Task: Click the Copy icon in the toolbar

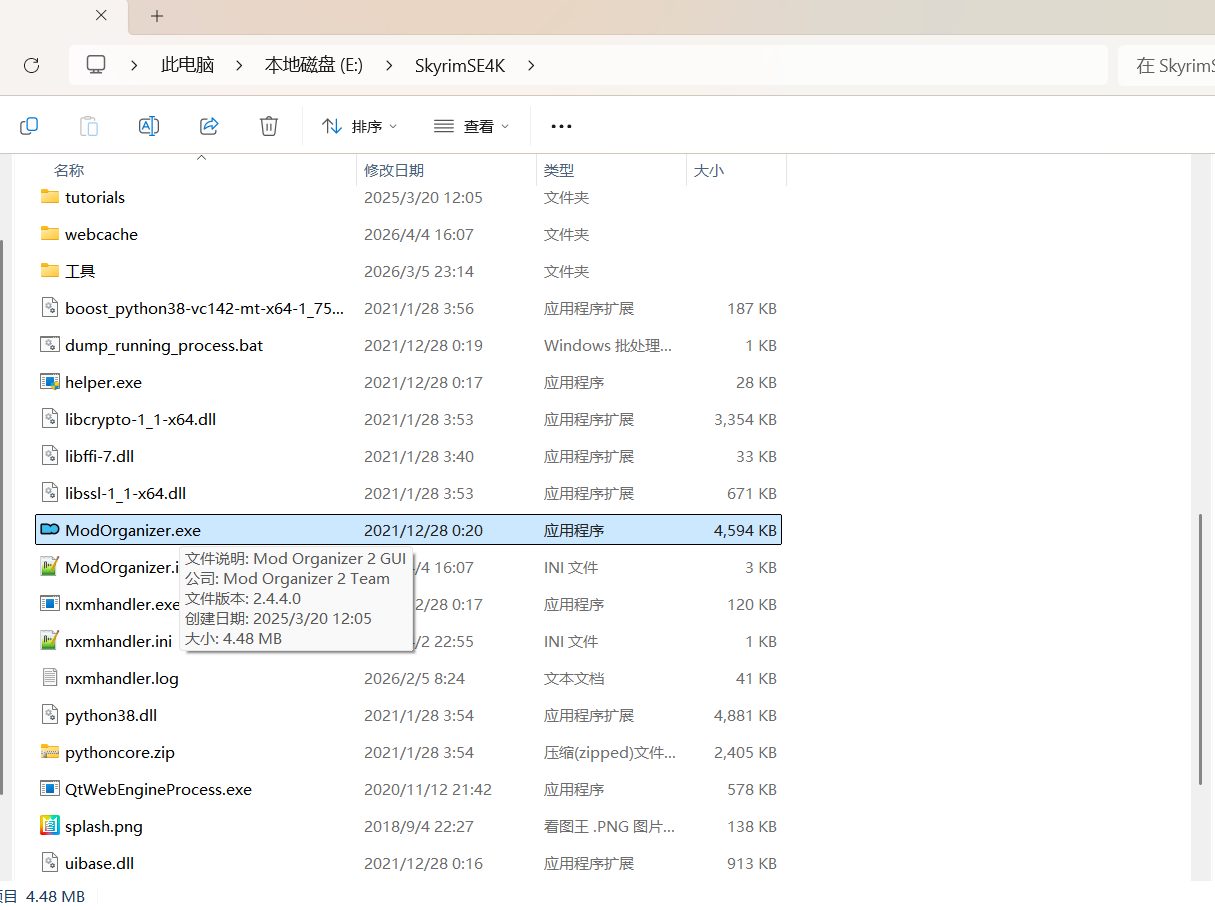Action: coord(29,125)
